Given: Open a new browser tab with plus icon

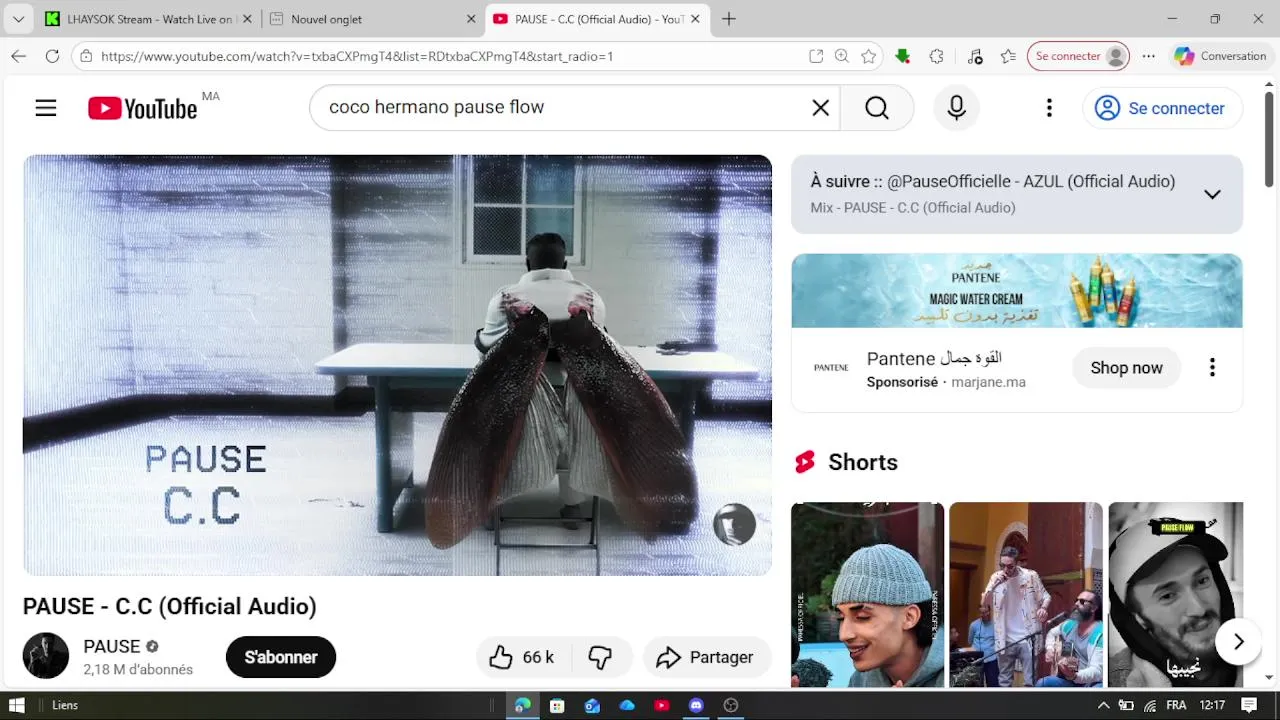Looking at the screenshot, I should (x=729, y=19).
